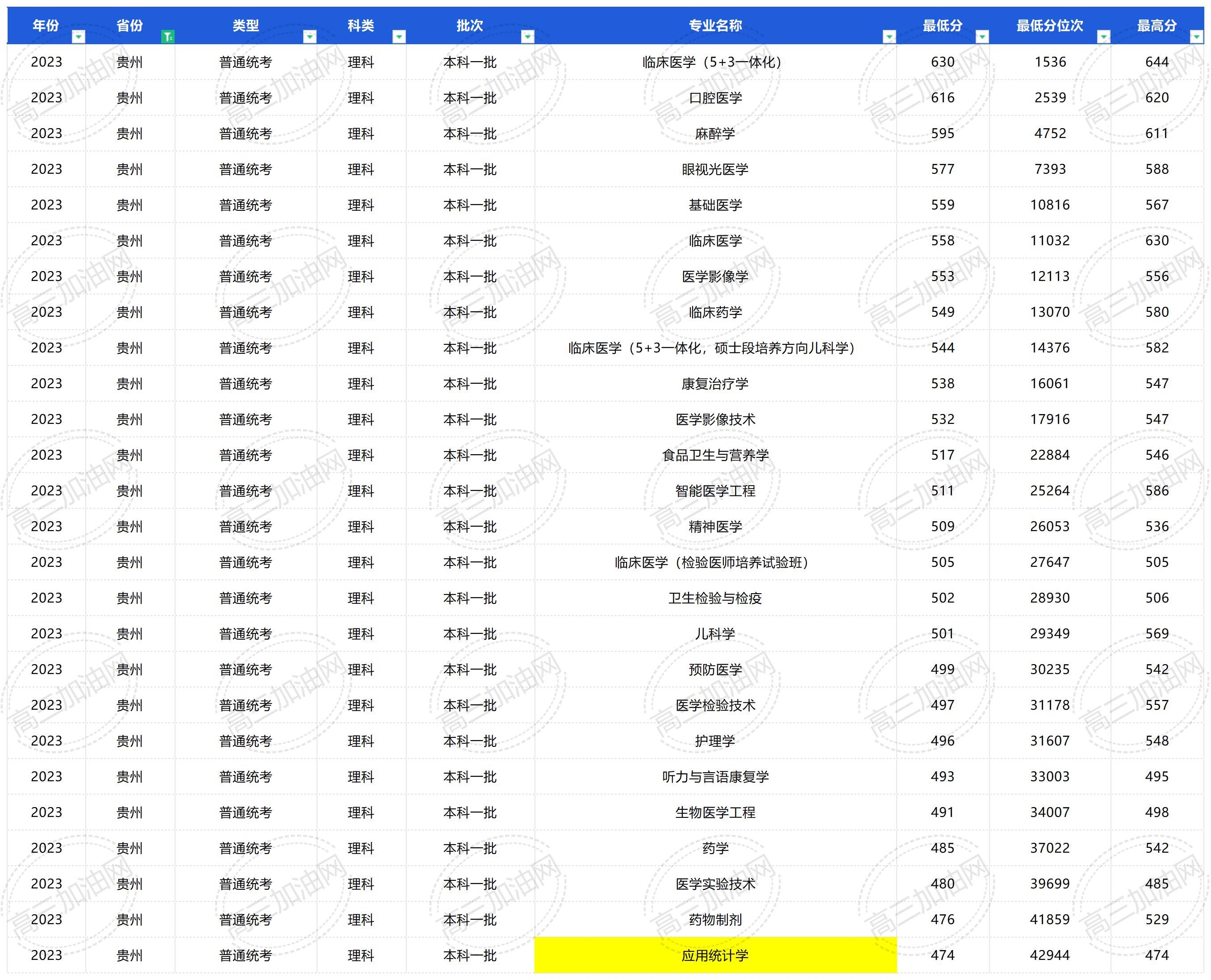1211x980 pixels.
Task: Click the 临床医学（5+3一体化）cell
Action: coord(715,62)
